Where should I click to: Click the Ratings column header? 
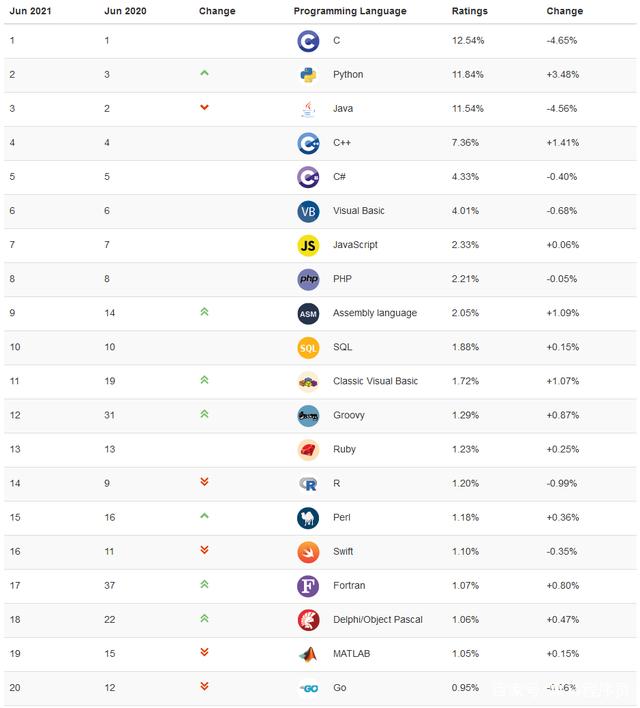click(x=469, y=11)
